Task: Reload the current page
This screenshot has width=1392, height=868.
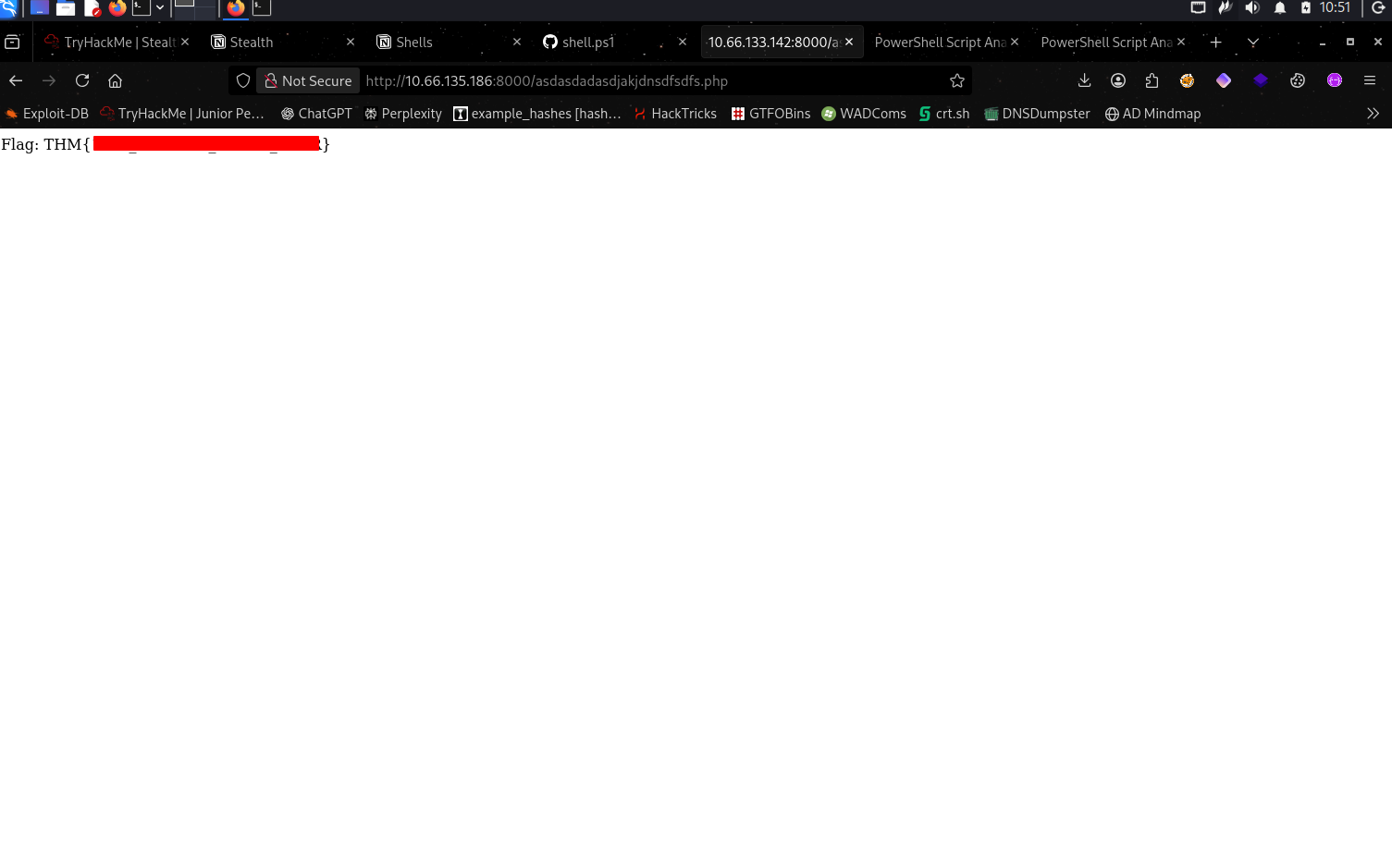Action: (82, 81)
